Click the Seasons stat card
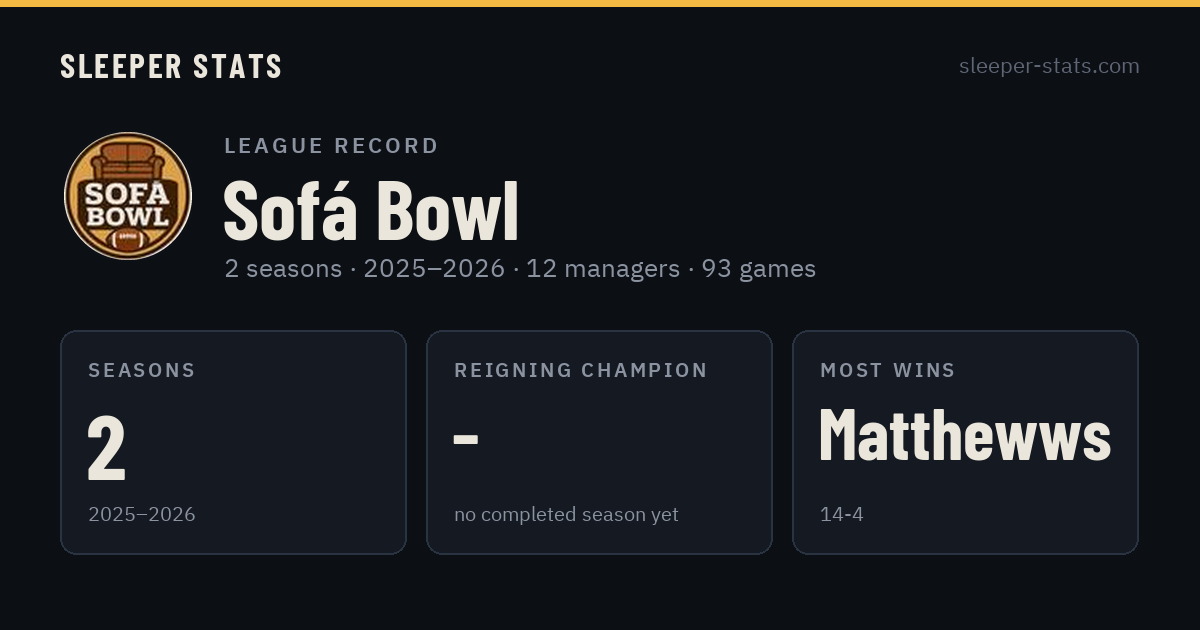Viewport: 1200px width, 630px height. 233,442
